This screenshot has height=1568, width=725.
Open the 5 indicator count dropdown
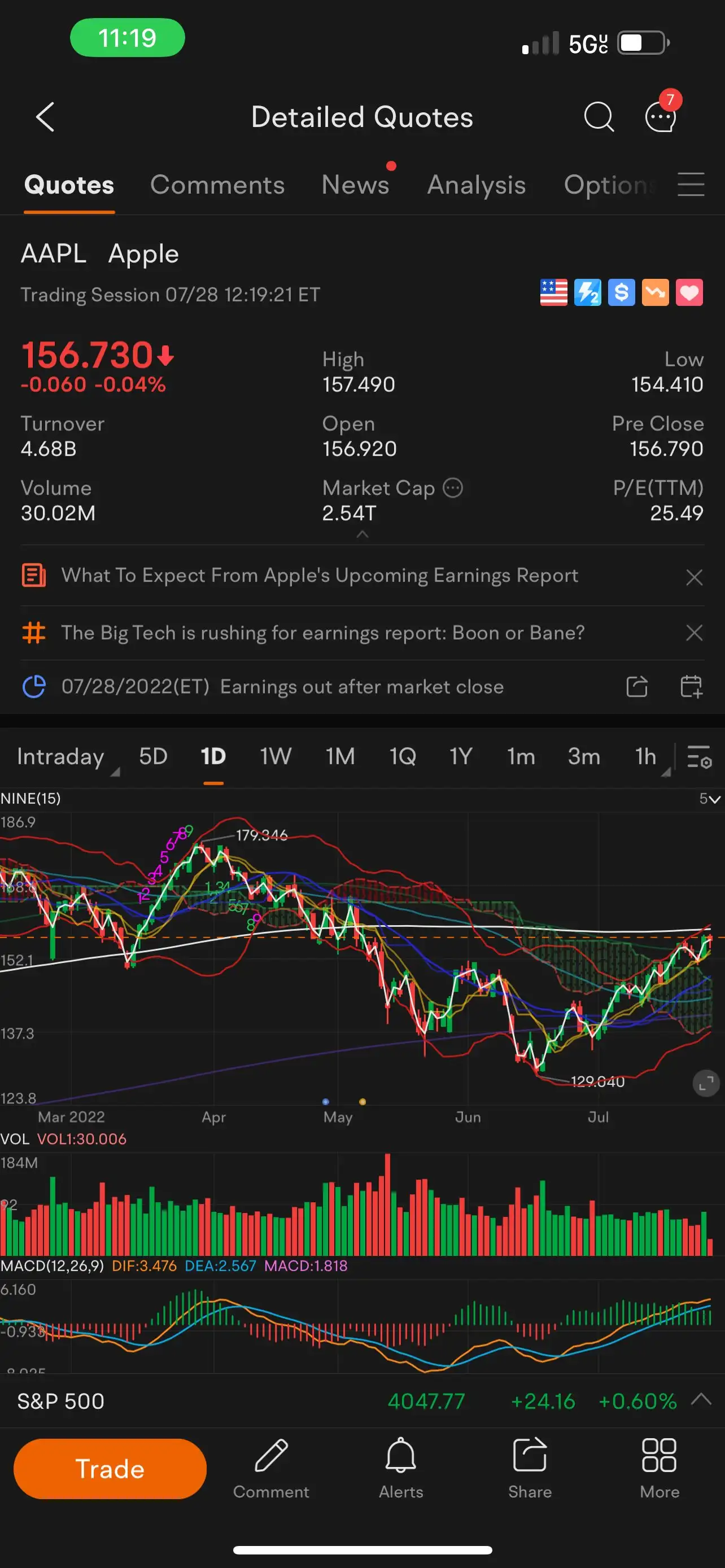[x=710, y=799]
